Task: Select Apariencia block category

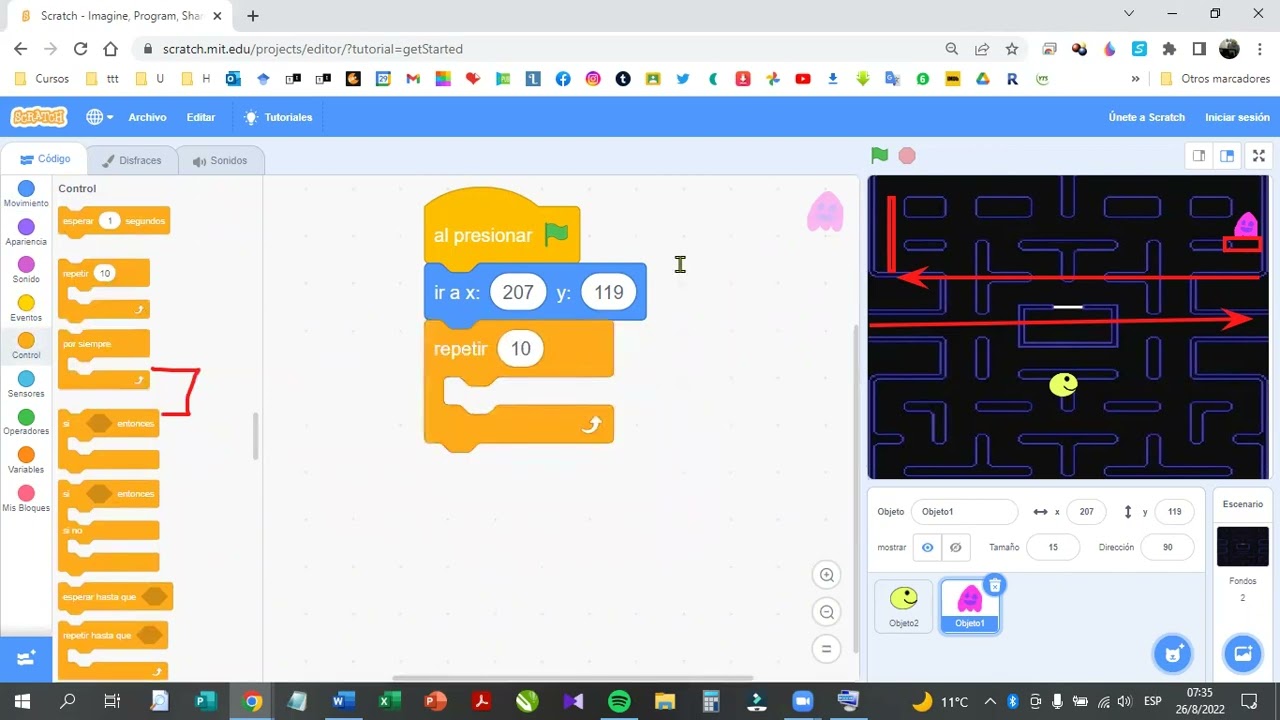Action: pyautogui.click(x=26, y=232)
